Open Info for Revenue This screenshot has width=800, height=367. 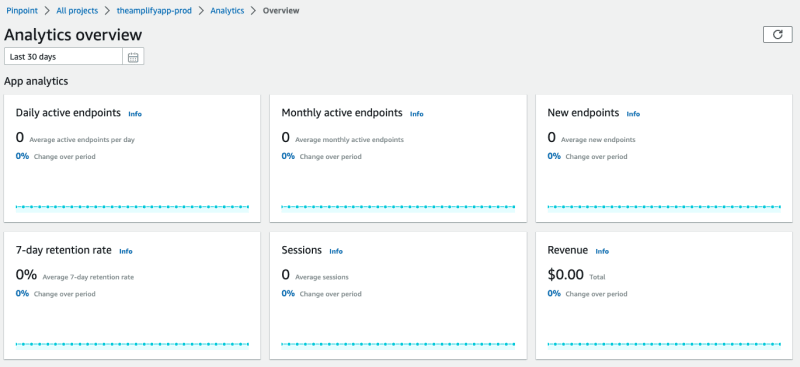603,251
